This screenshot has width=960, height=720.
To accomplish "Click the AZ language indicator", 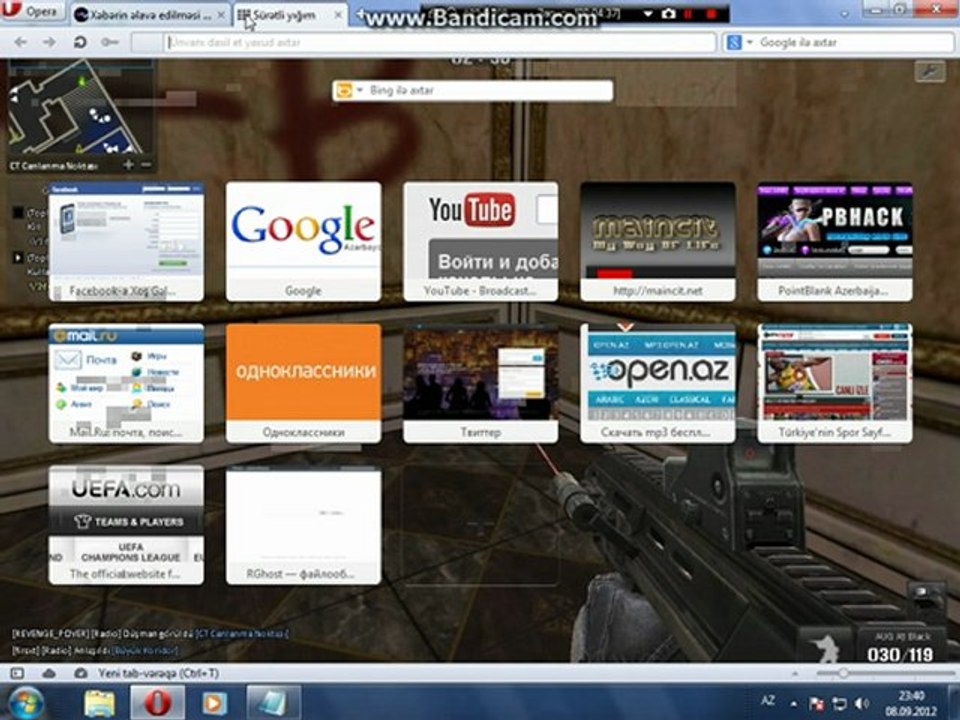I will pyautogui.click(x=768, y=701).
